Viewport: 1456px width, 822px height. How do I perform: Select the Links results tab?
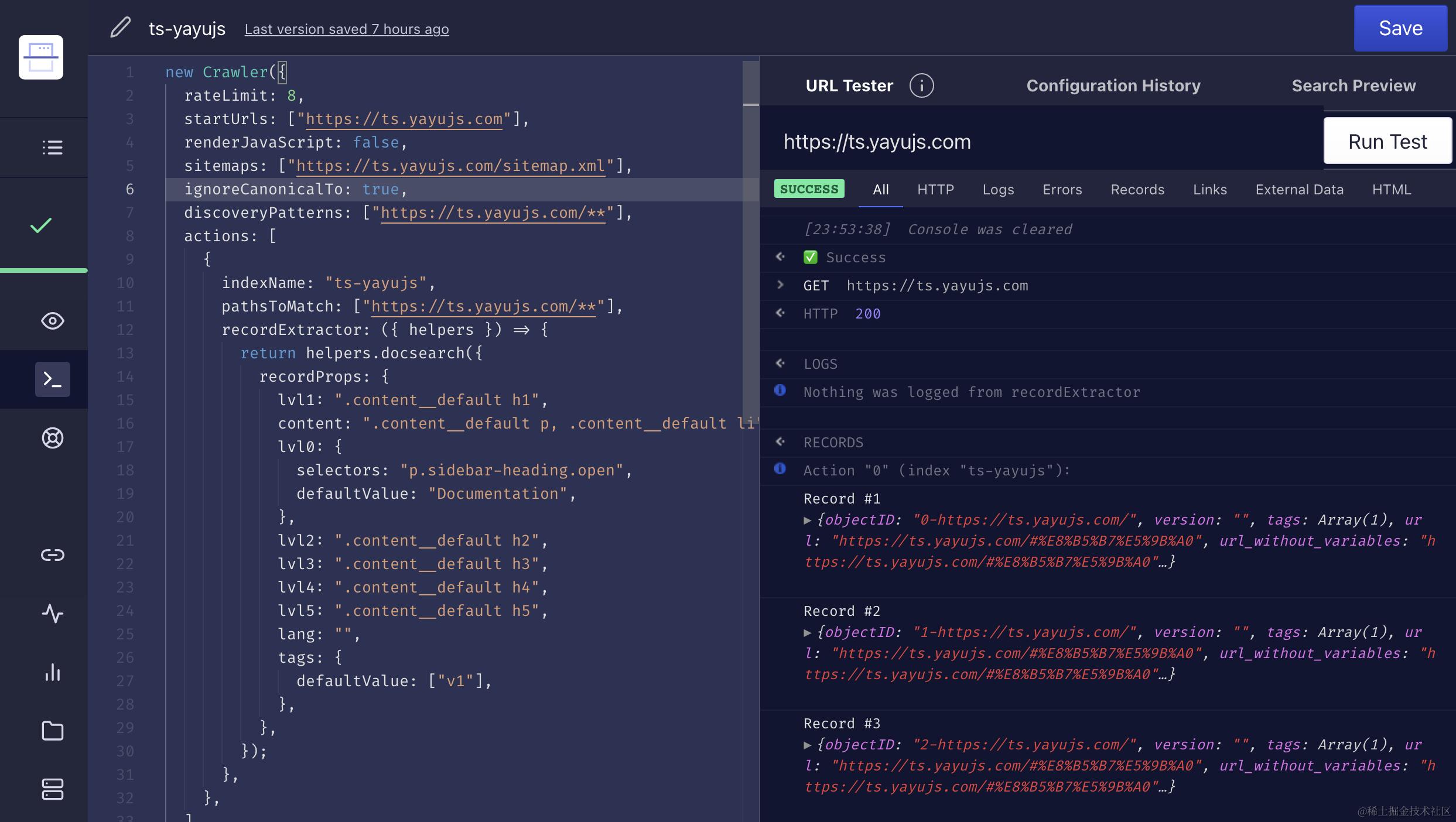(x=1209, y=189)
